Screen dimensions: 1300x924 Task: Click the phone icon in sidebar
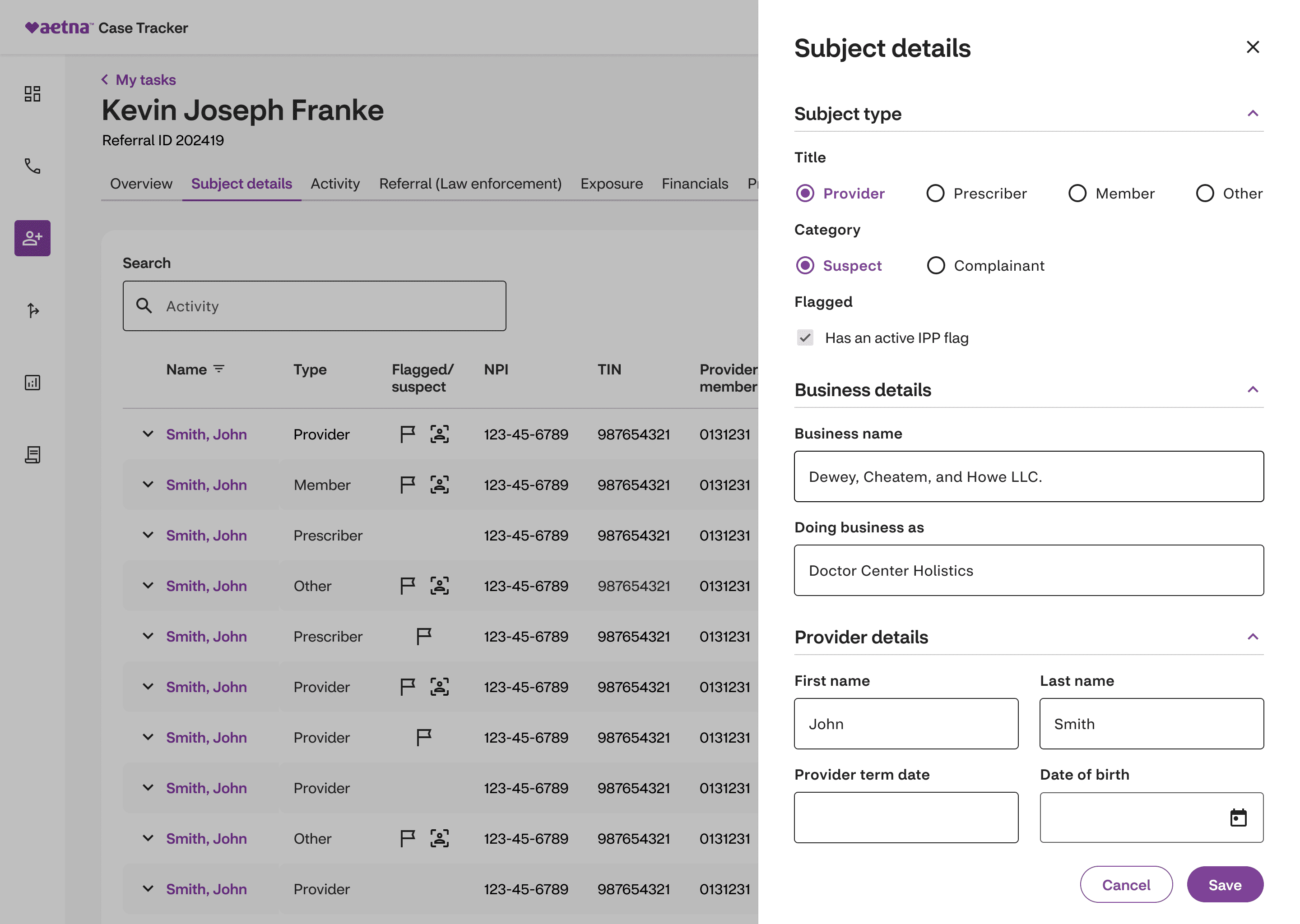click(32, 166)
